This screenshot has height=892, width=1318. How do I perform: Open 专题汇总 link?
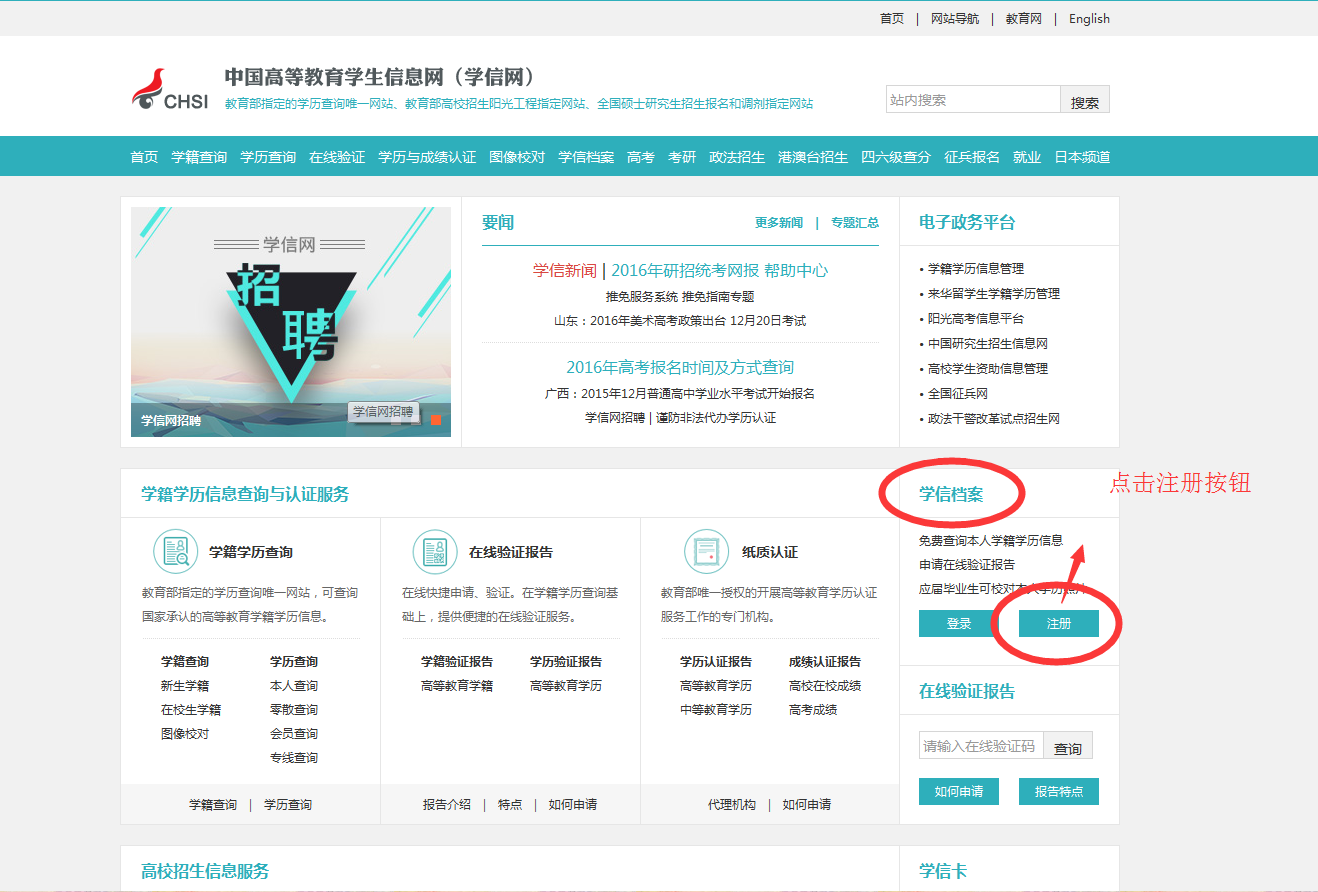[x=855, y=223]
